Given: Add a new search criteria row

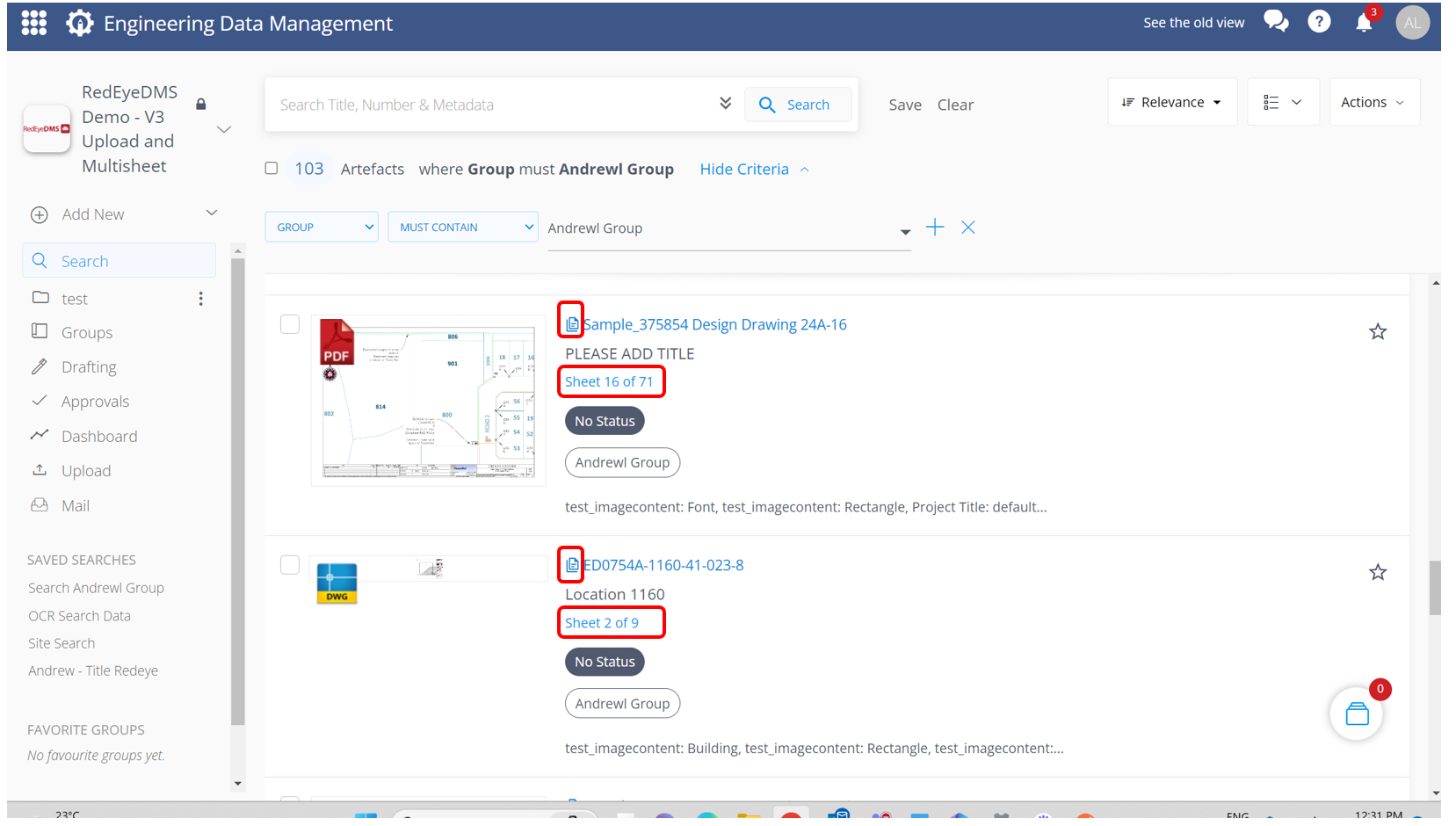Looking at the screenshot, I should click(935, 228).
